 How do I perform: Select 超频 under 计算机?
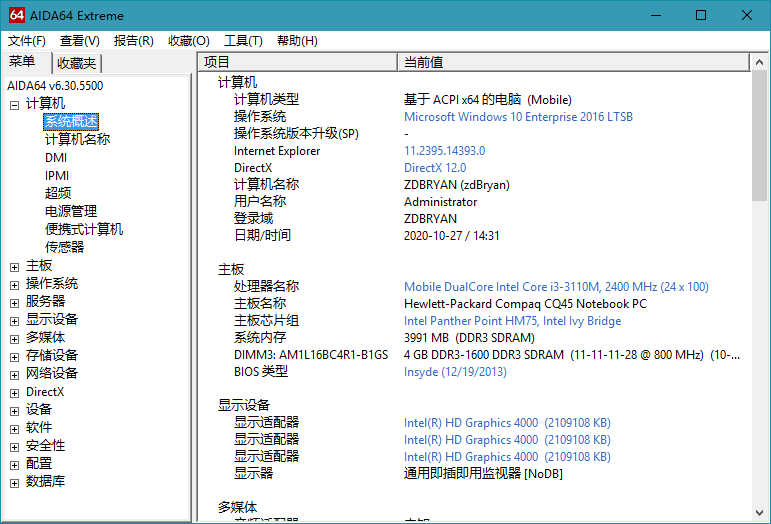click(x=58, y=193)
